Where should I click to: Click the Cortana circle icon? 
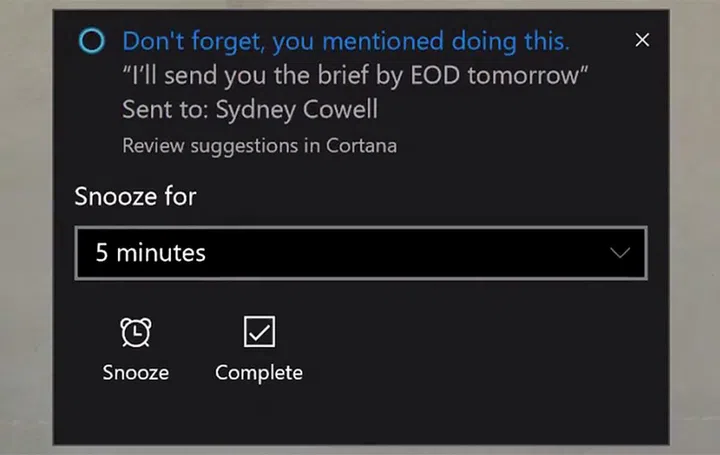click(91, 41)
